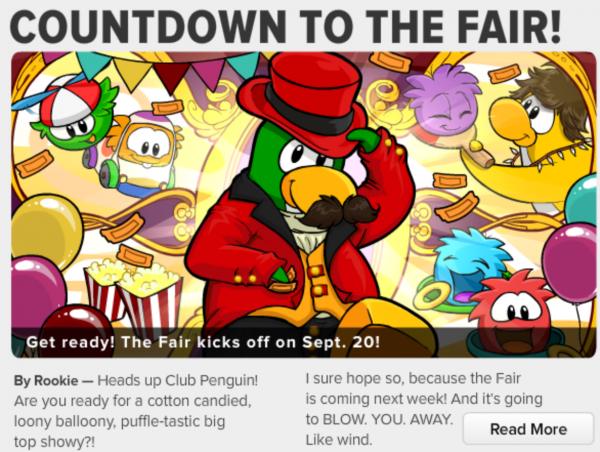The width and height of the screenshot is (600, 452).
Task: Click the dark red balloon at bottom
Action: pos(77,329)
